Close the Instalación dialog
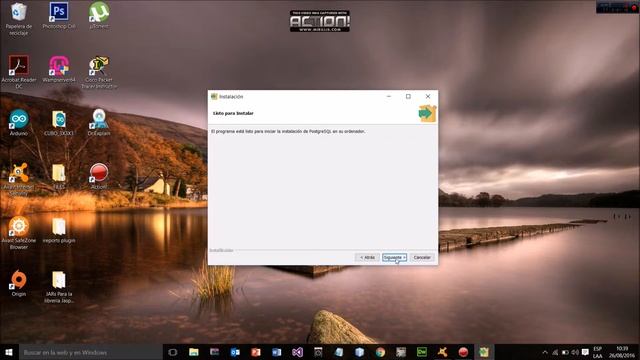 (428, 96)
